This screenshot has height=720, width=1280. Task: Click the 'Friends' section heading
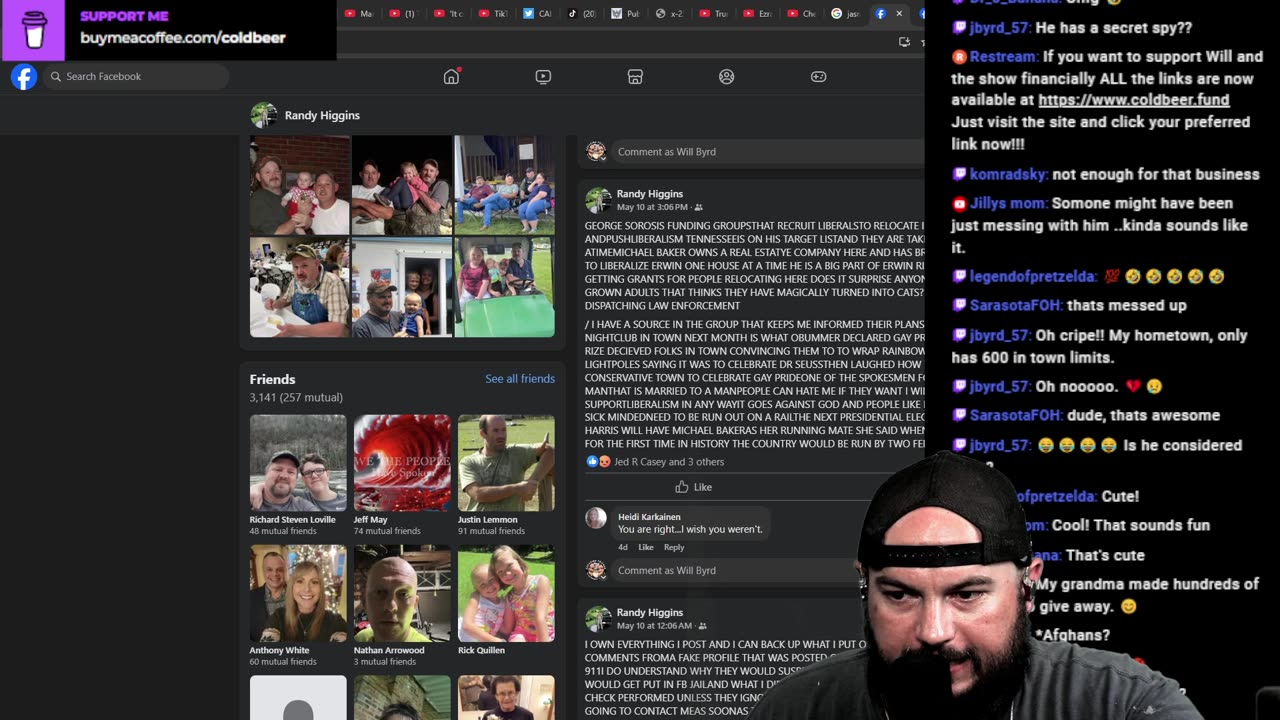(273, 380)
